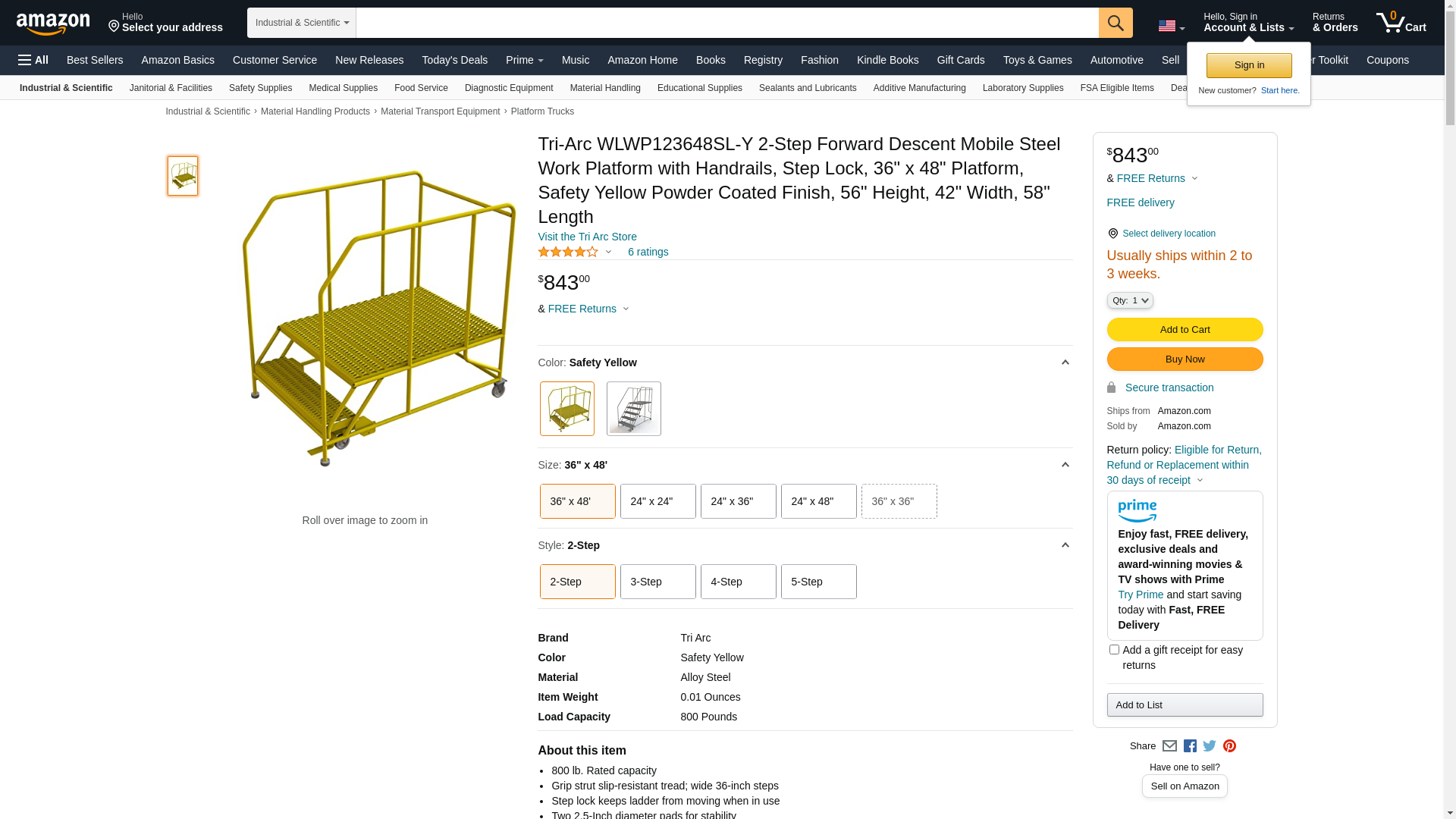Screen dimensions: 1456x819
Task: Open the Qty quantity dropdown
Action: click(1130, 300)
